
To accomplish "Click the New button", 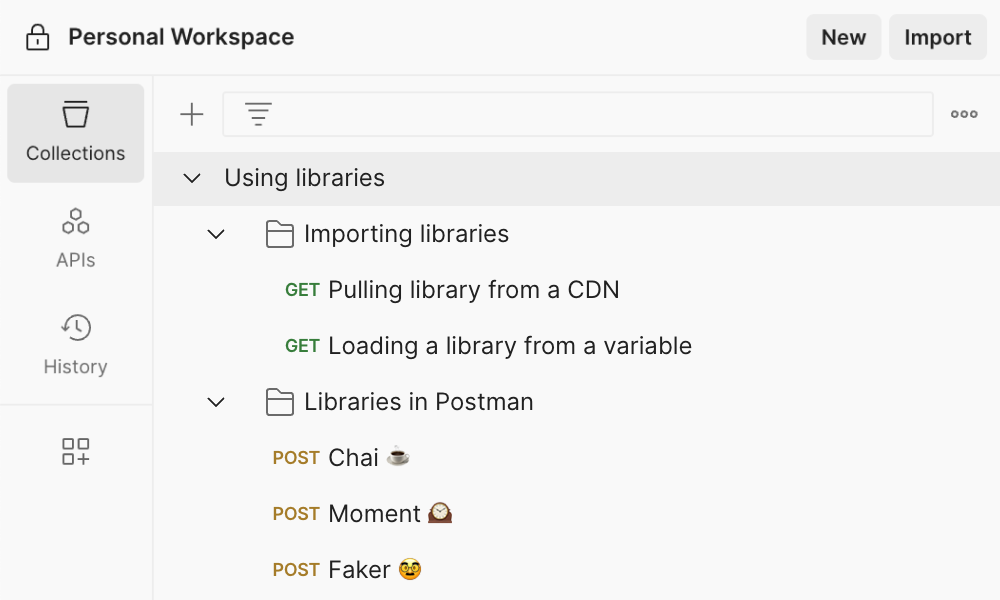I will [x=843, y=37].
